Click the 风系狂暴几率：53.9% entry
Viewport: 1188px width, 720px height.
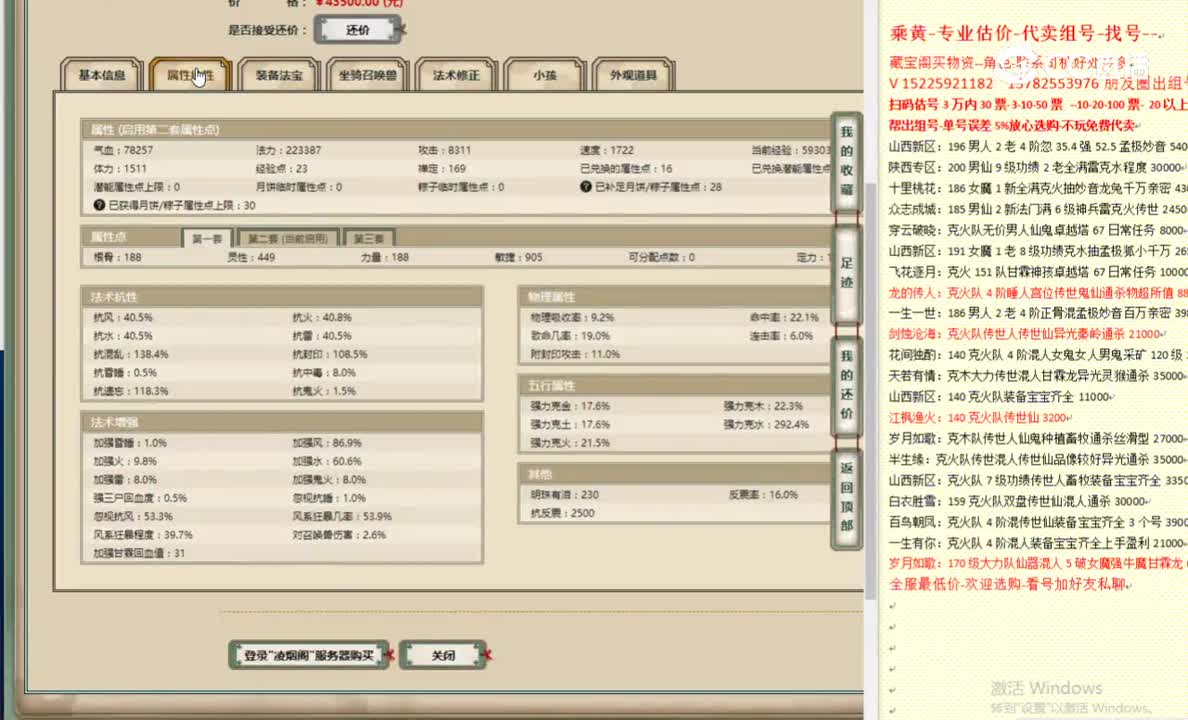(x=342, y=516)
